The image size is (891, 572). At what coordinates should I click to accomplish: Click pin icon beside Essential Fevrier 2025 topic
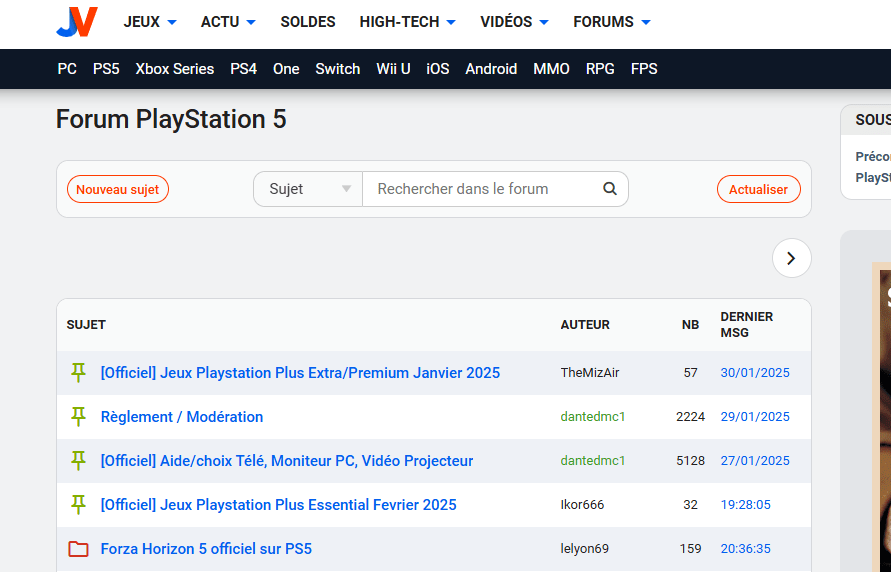(x=78, y=504)
